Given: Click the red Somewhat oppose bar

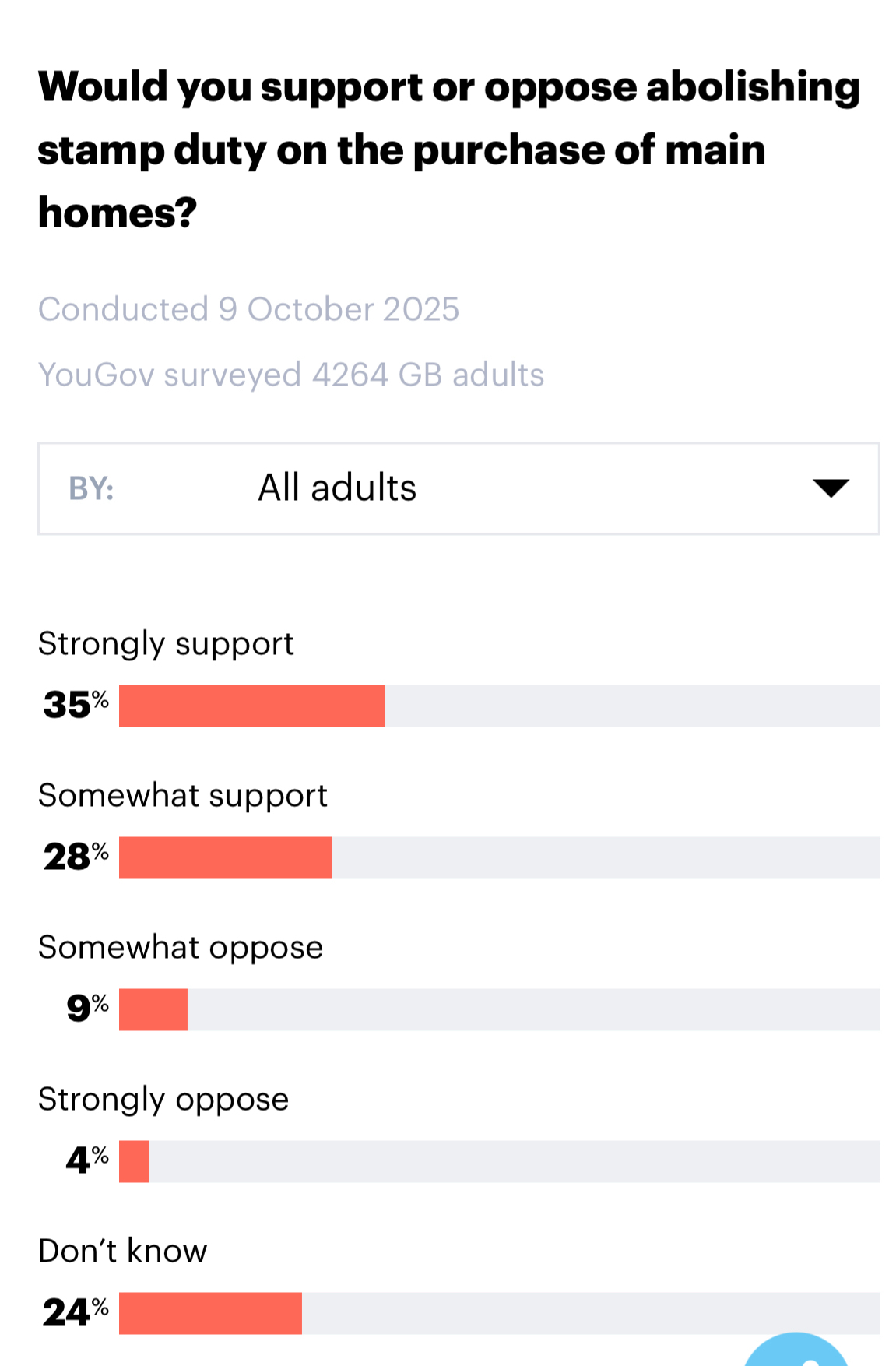Looking at the screenshot, I should (153, 1009).
